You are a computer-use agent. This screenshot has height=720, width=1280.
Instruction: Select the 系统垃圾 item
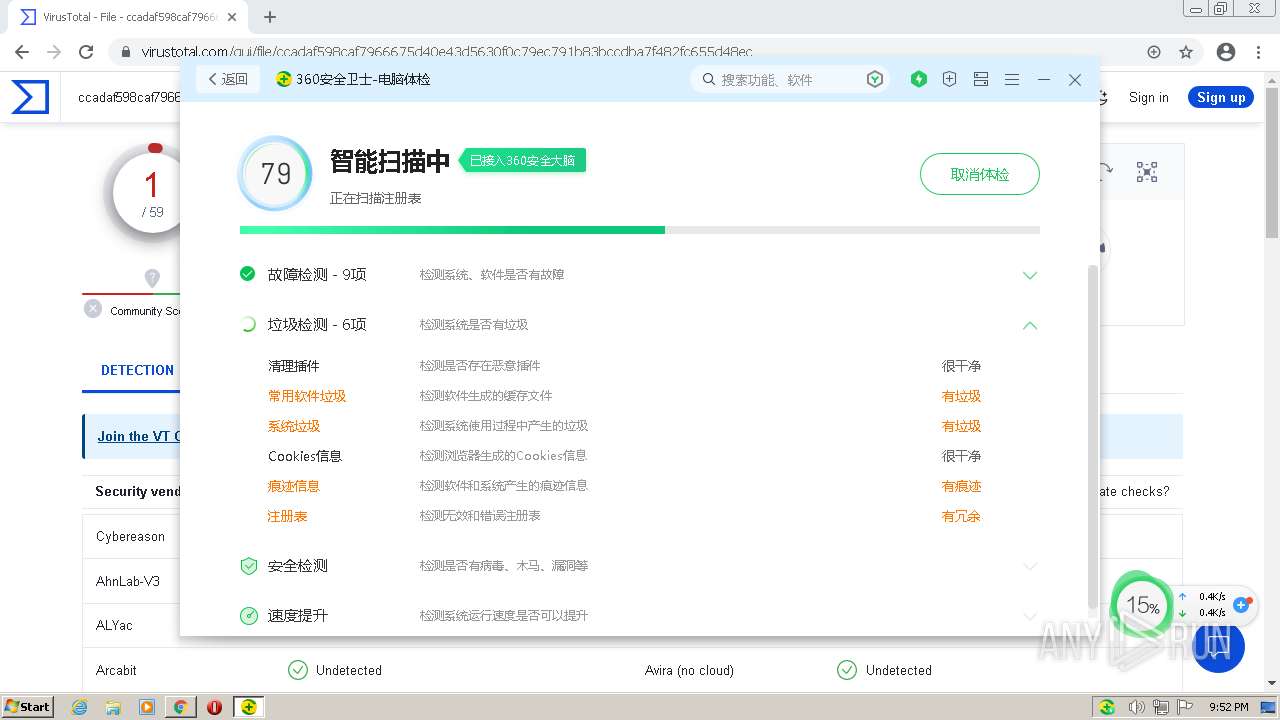click(293, 426)
